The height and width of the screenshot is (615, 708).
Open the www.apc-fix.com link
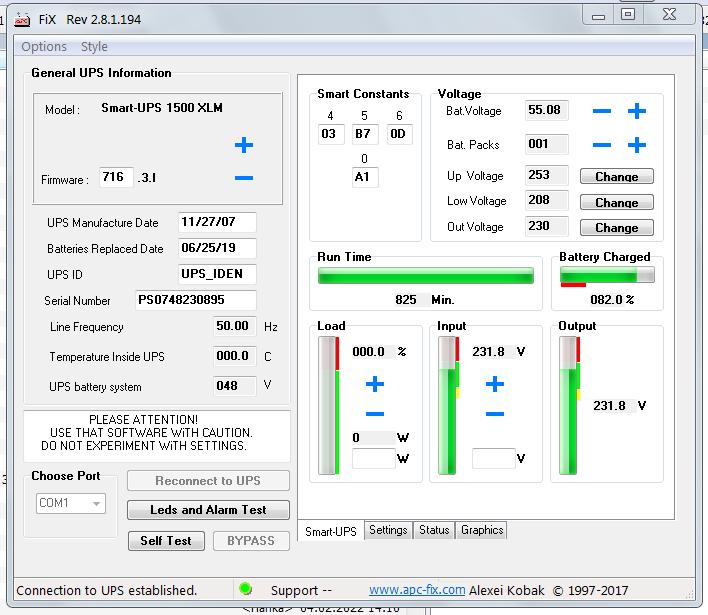tap(417, 590)
